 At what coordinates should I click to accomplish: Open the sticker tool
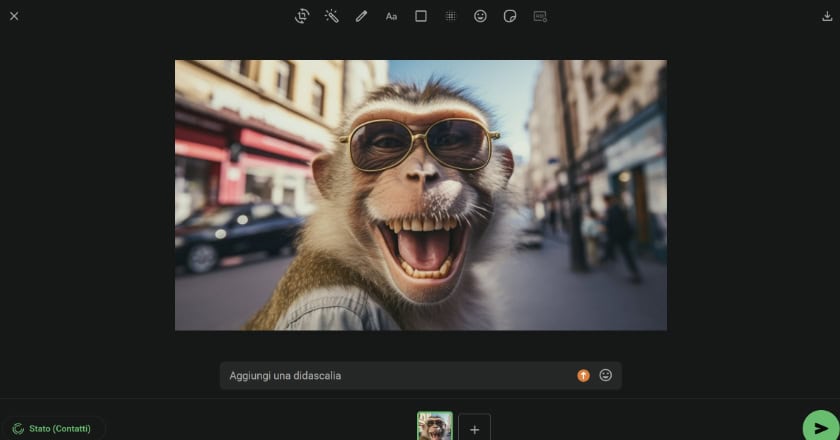[x=510, y=16]
